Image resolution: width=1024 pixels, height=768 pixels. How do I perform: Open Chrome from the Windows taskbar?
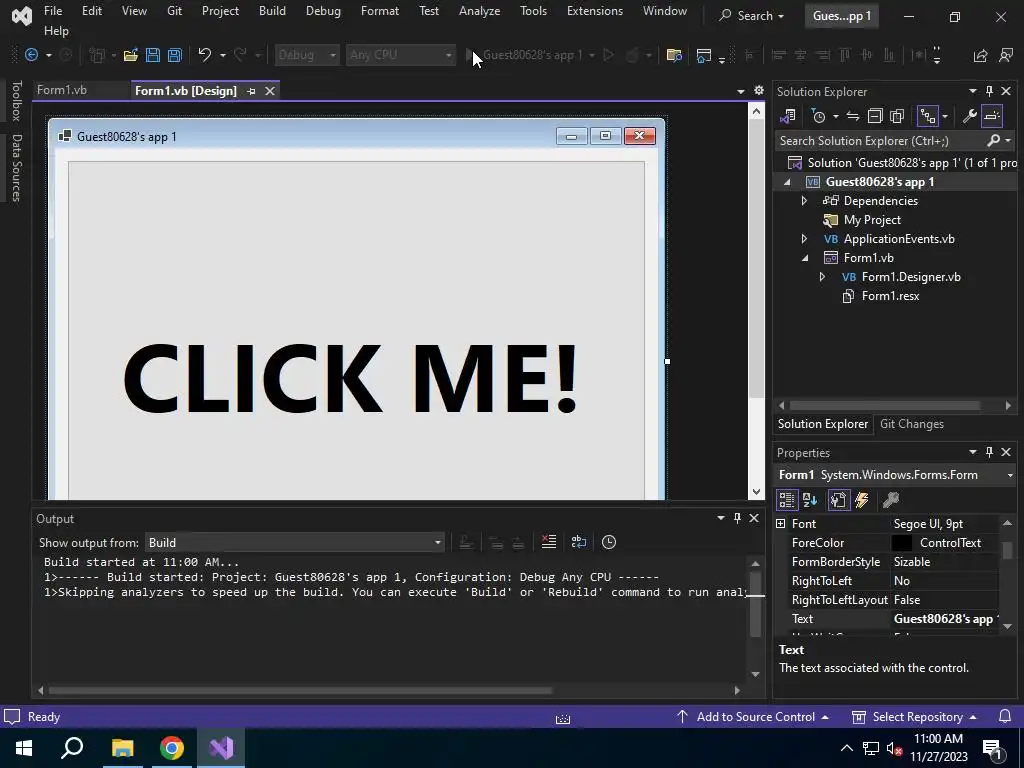[172, 748]
